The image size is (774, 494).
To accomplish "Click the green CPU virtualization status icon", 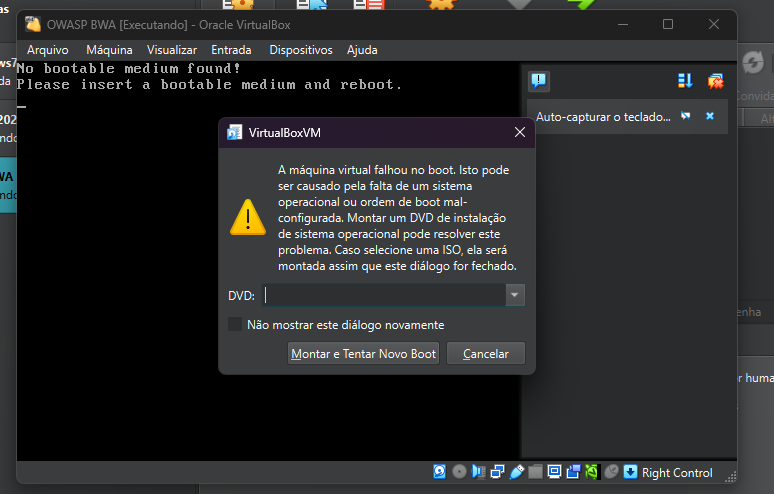I will [591, 472].
